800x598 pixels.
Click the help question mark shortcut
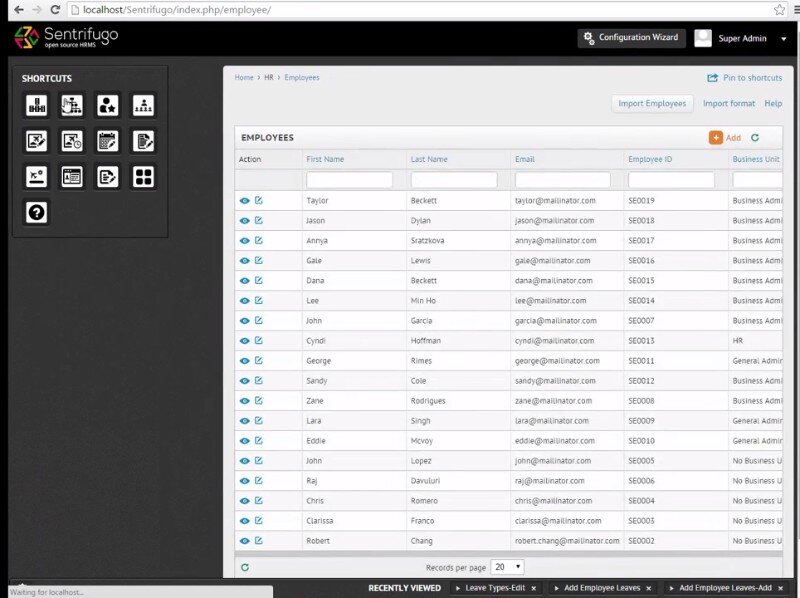(37, 212)
